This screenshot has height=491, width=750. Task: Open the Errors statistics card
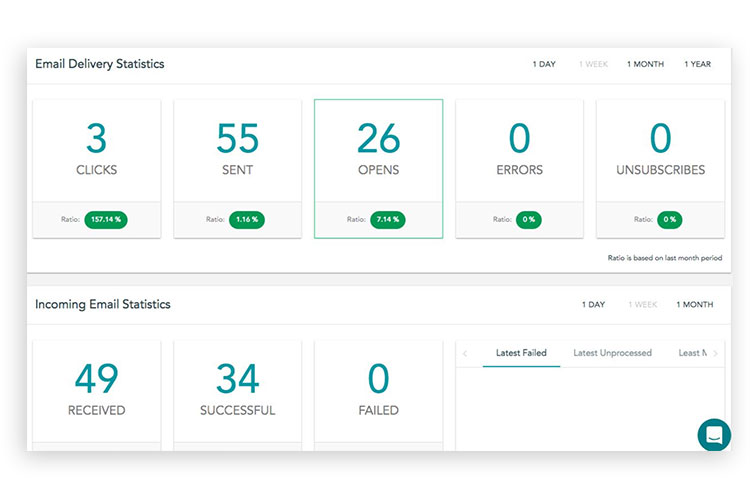pos(519,150)
